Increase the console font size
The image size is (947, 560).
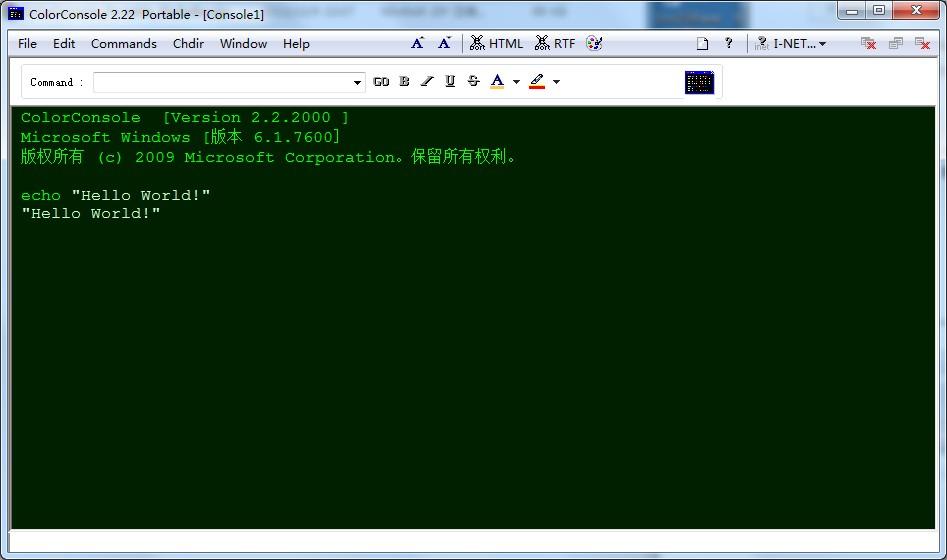pyautogui.click(x=417, y=43)
